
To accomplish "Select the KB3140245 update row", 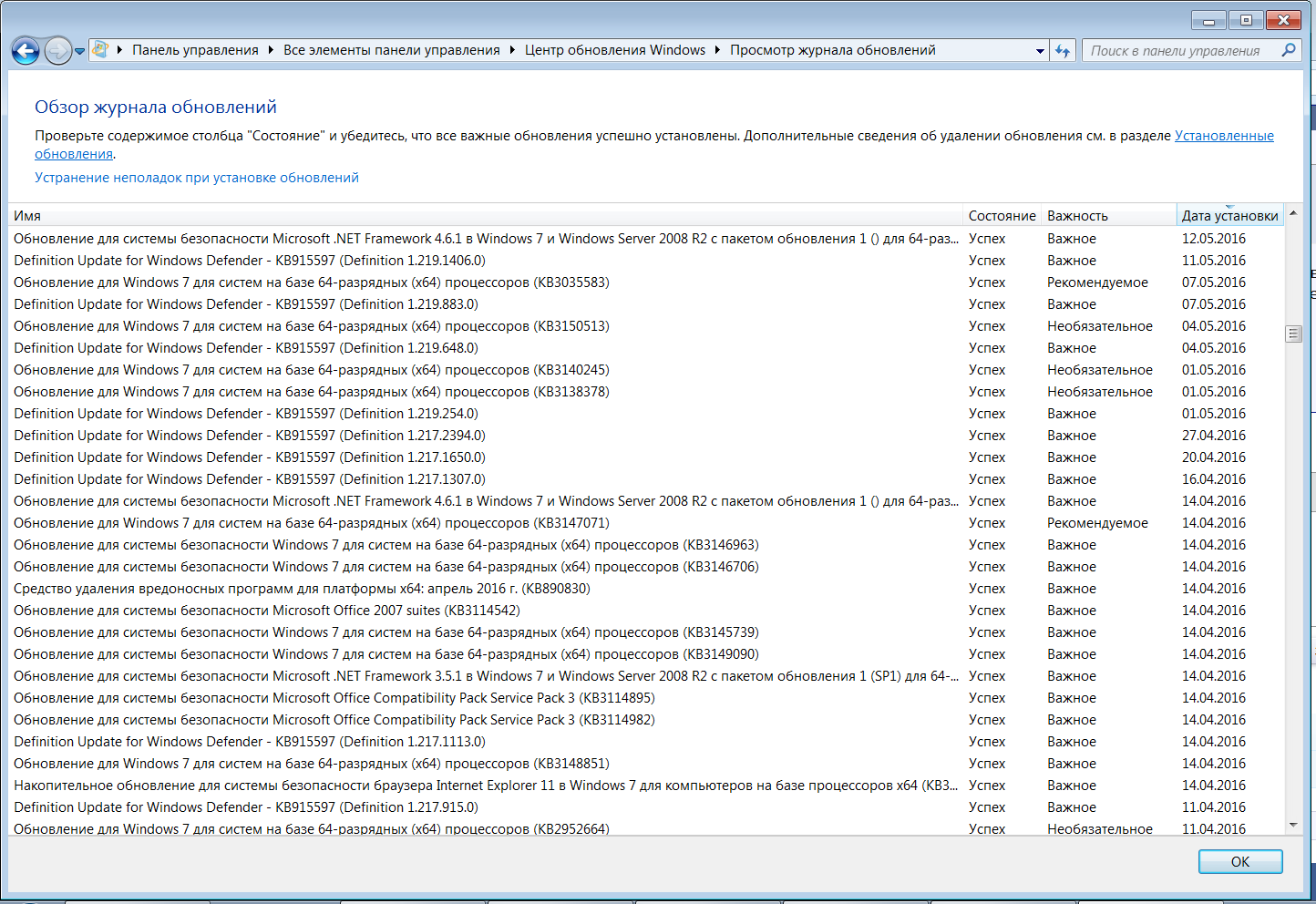I will click(646, 370).
